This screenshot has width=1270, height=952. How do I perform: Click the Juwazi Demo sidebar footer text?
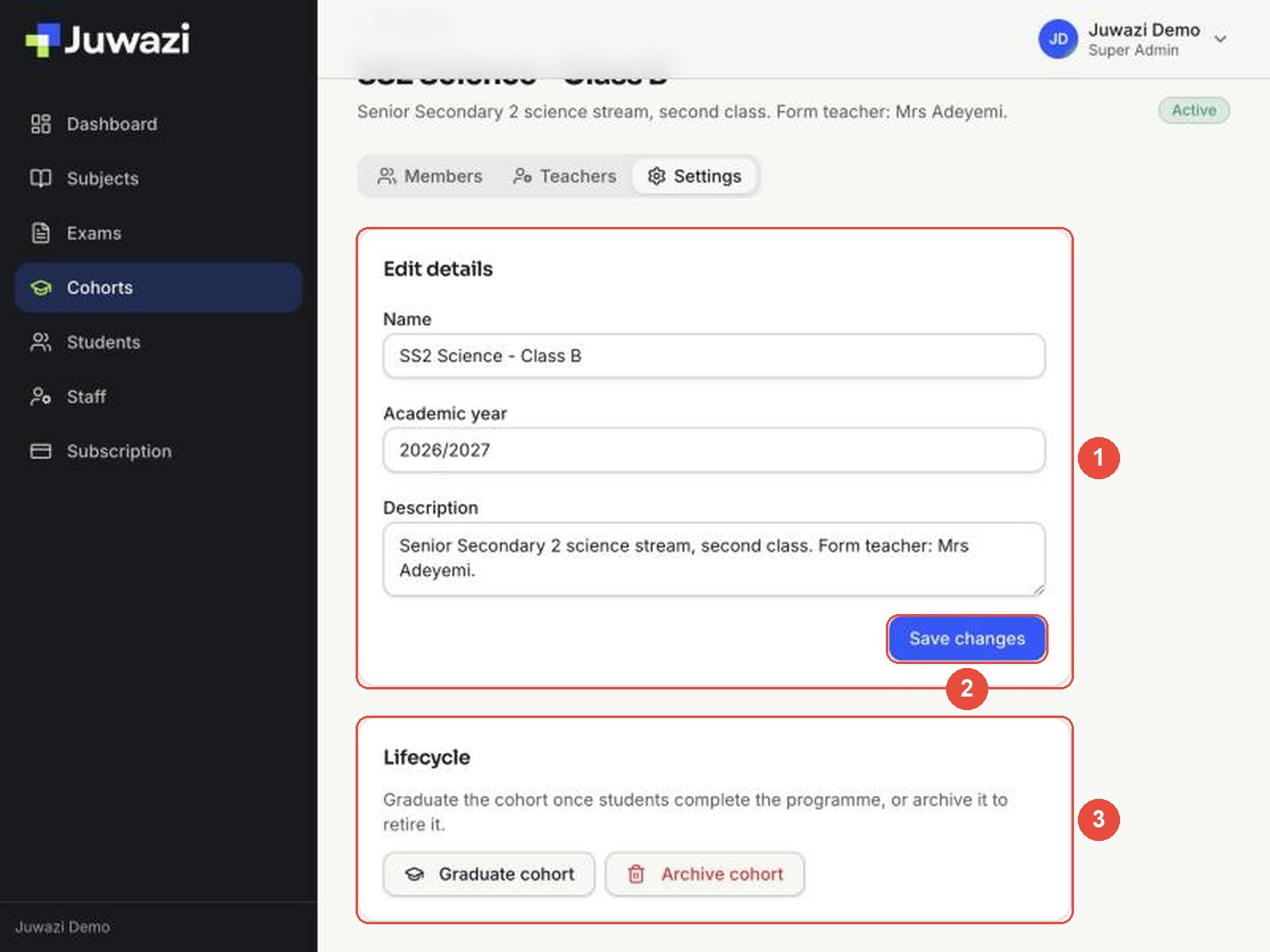pyautogui.click(x=63, y=927)
